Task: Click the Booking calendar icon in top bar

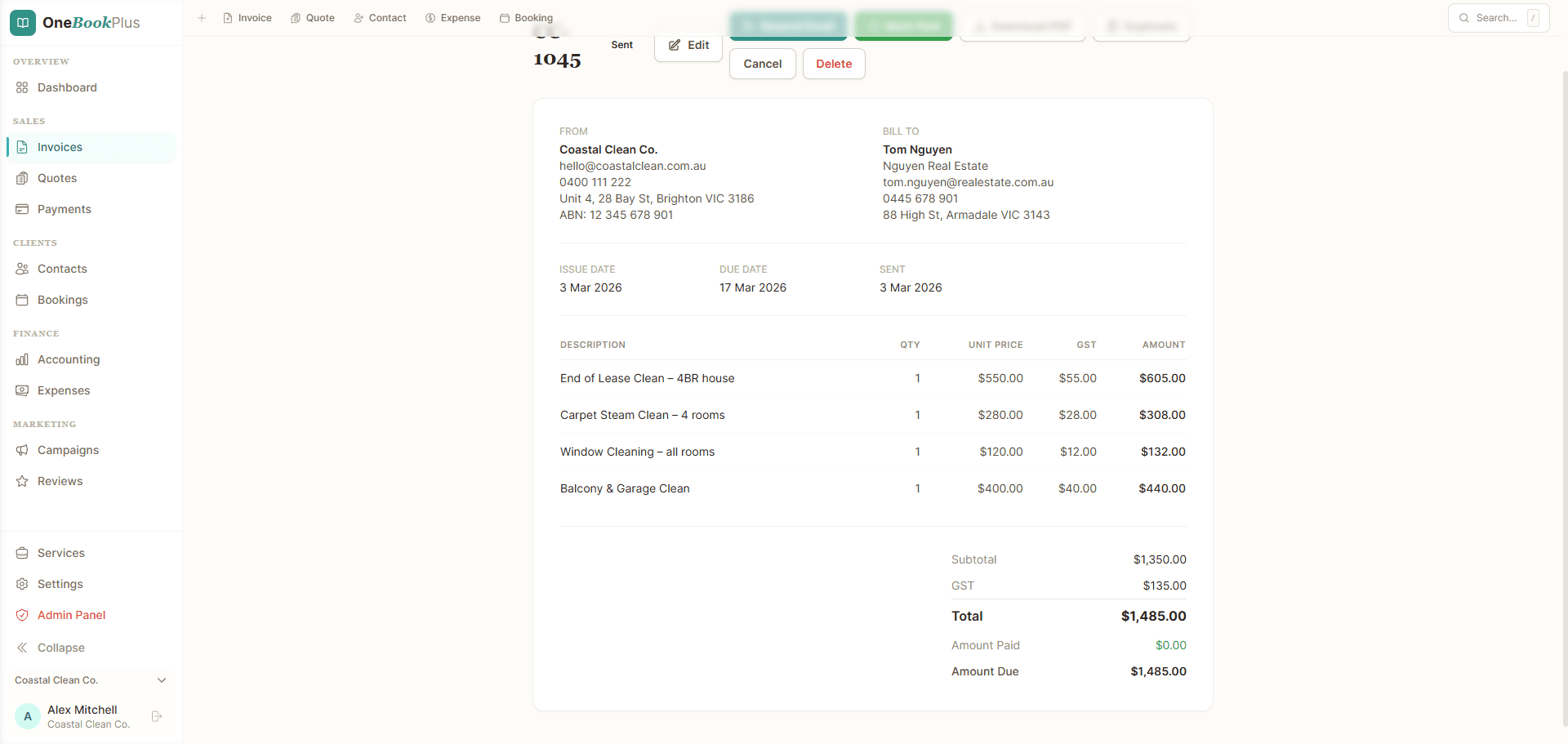Action: tap(505, 17)
